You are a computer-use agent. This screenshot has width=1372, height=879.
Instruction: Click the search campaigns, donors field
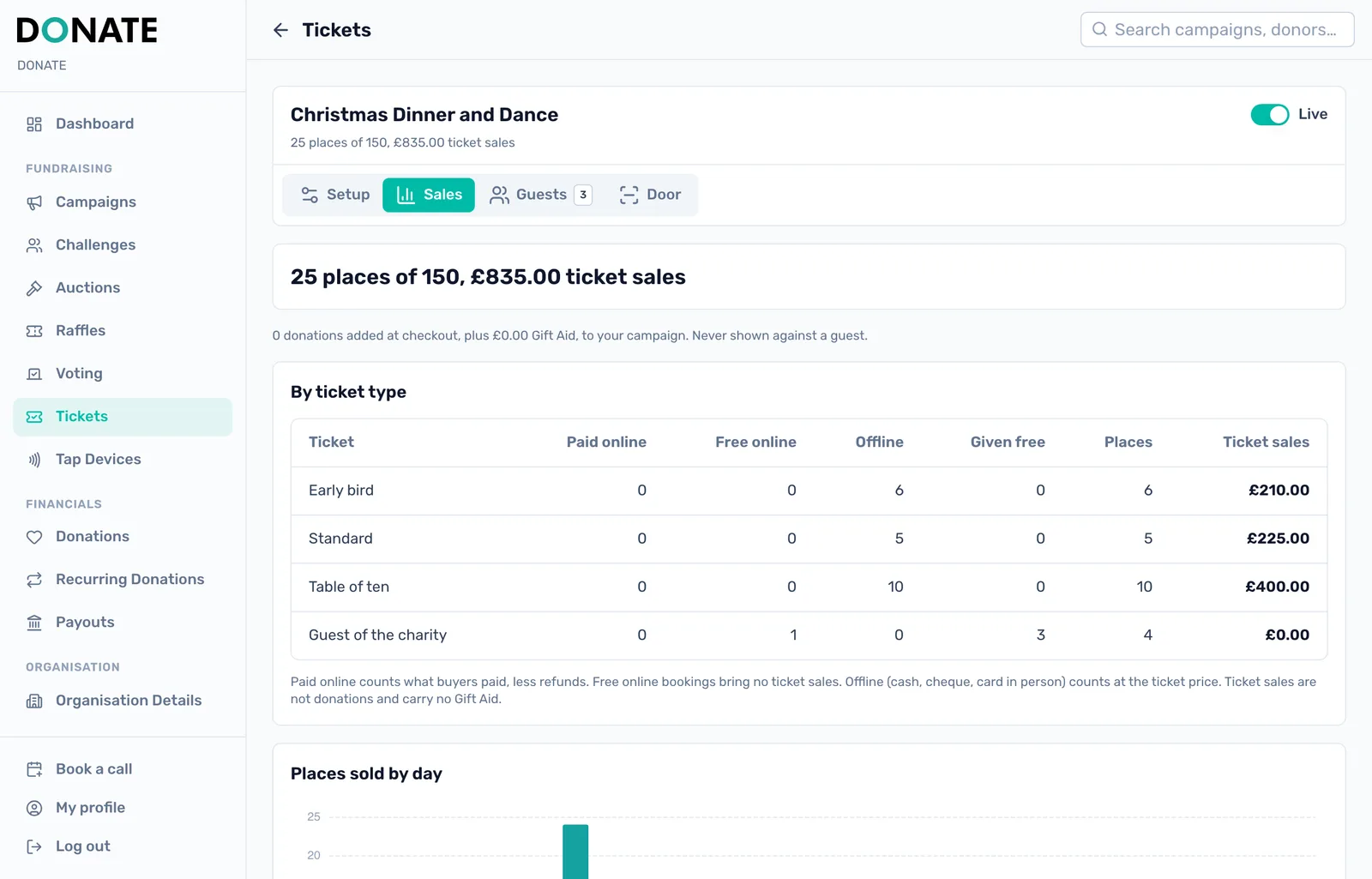point(1217,29)
